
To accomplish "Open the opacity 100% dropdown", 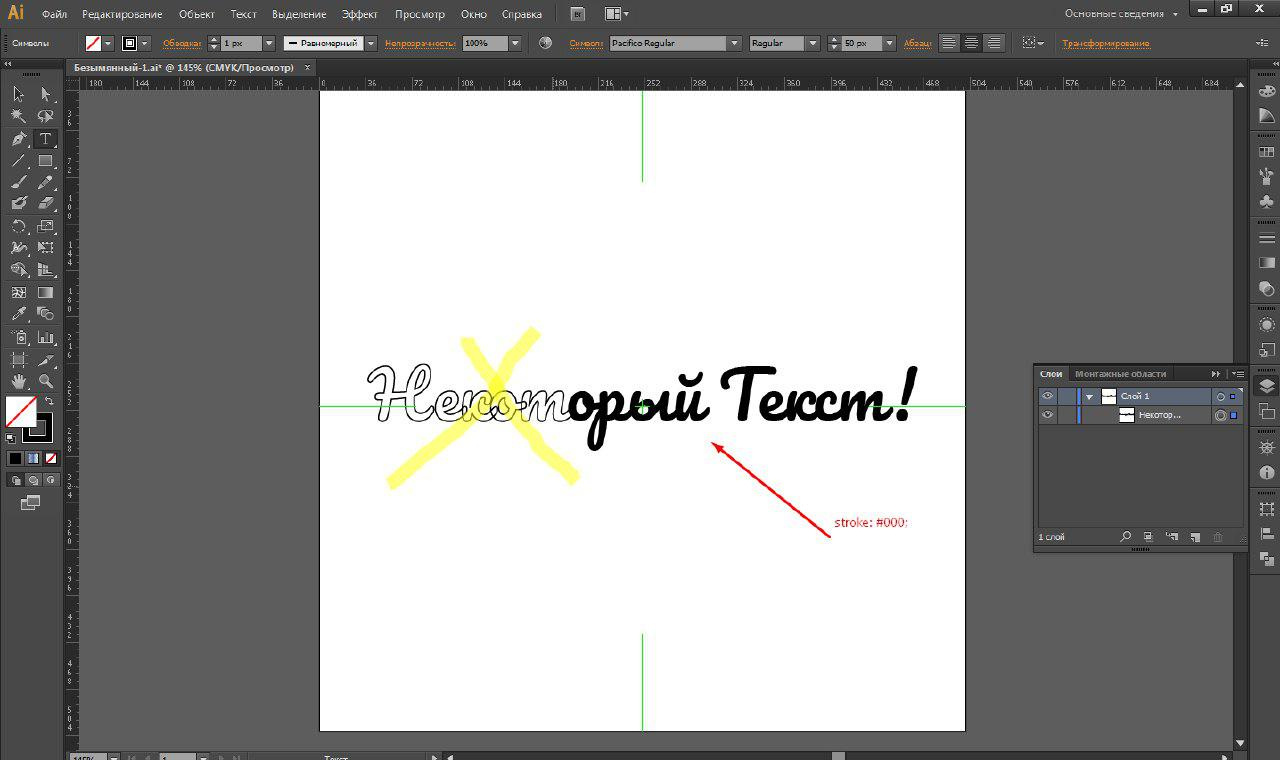I will click(515, 44).
